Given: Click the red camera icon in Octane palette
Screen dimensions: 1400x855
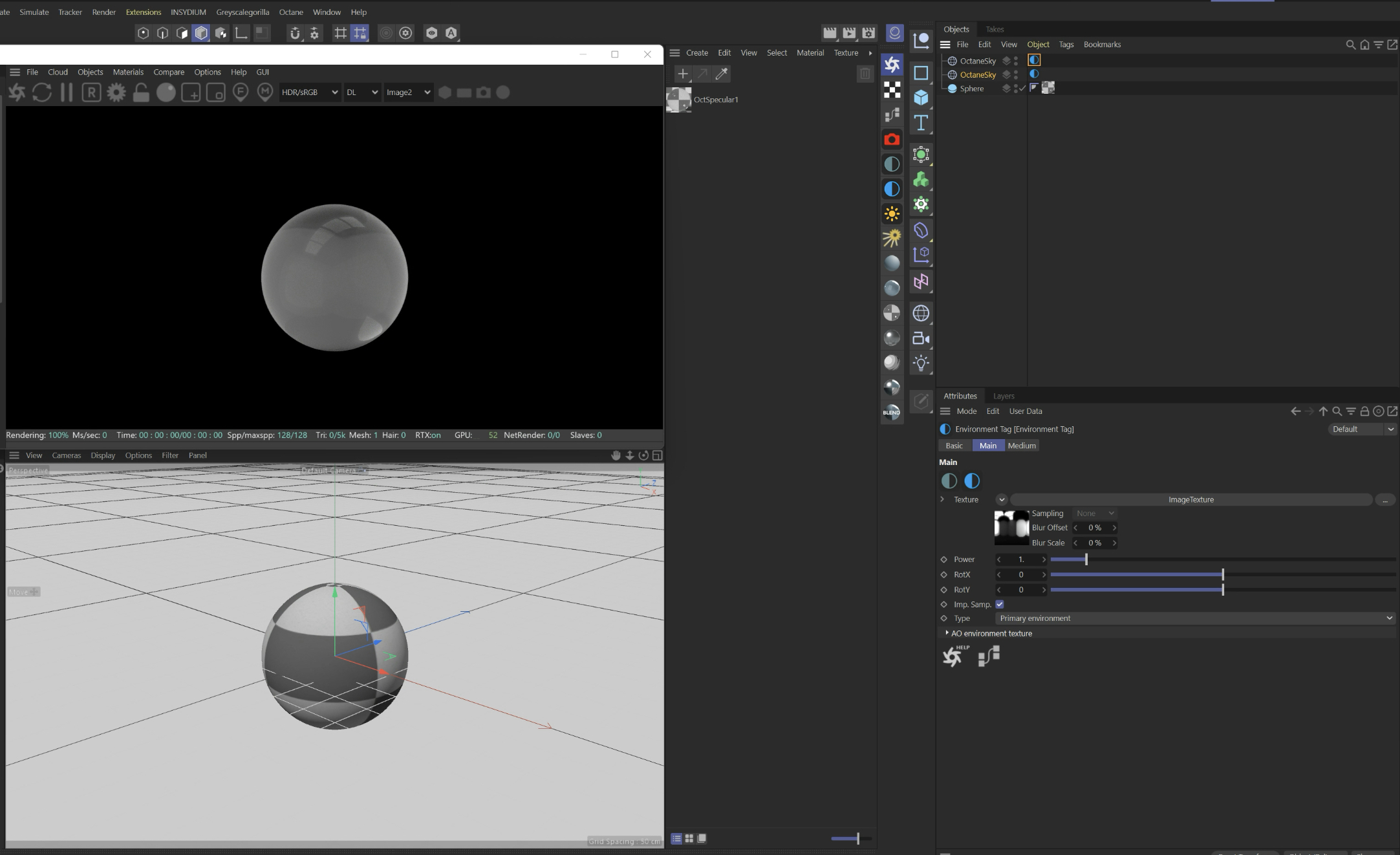Looking at the screenshot, I should click(x=892, y=139).
